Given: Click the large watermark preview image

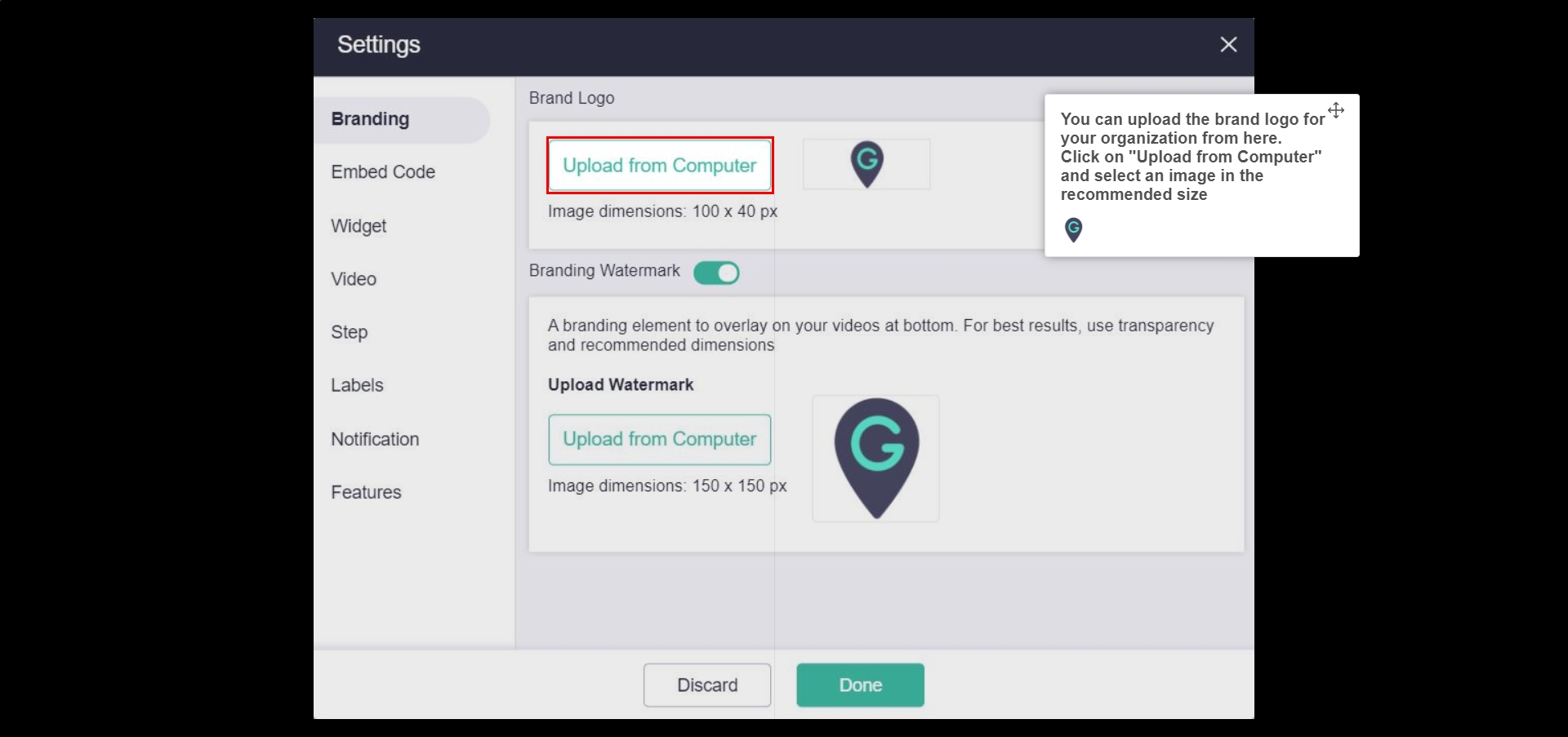Looking at the screenshot, I should point(876,459).
